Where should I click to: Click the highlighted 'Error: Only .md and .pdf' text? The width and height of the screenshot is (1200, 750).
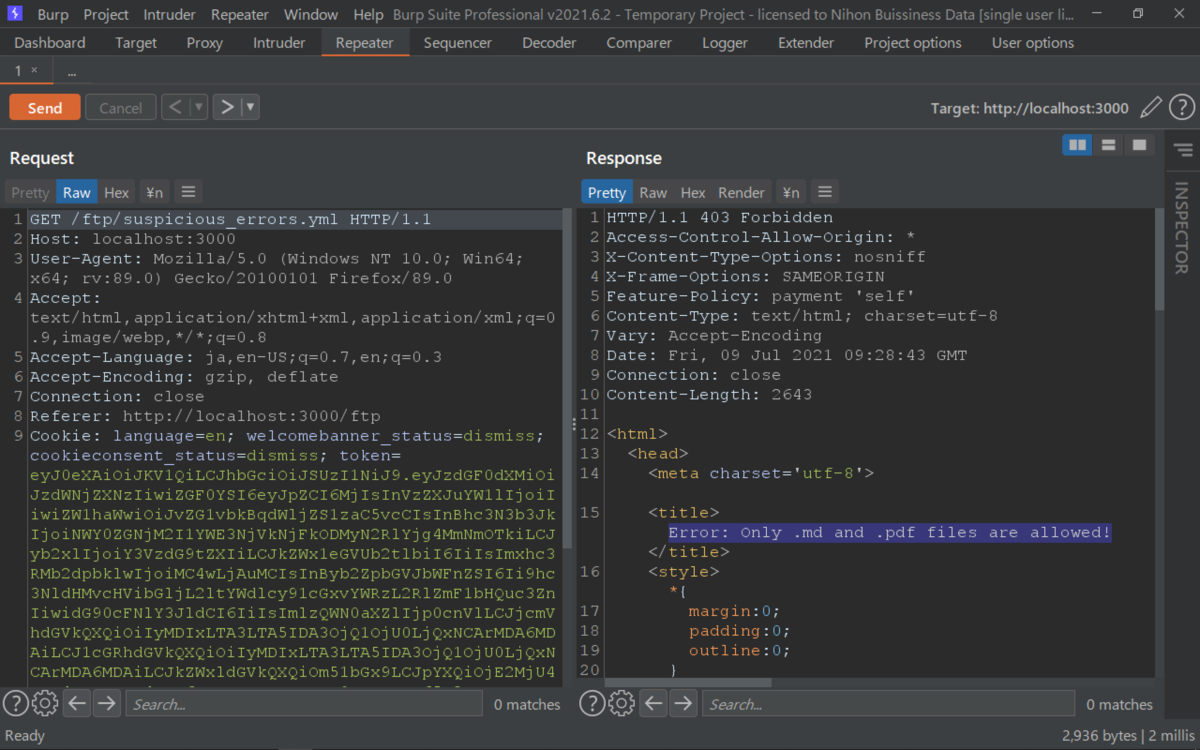890,532
